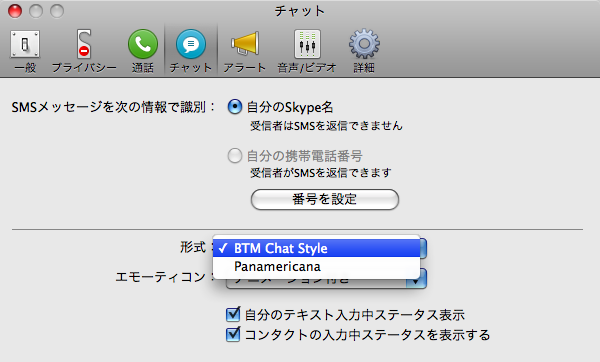Select the 自分のSkype名 radio button
600x362 pixels.
point(235,107)
